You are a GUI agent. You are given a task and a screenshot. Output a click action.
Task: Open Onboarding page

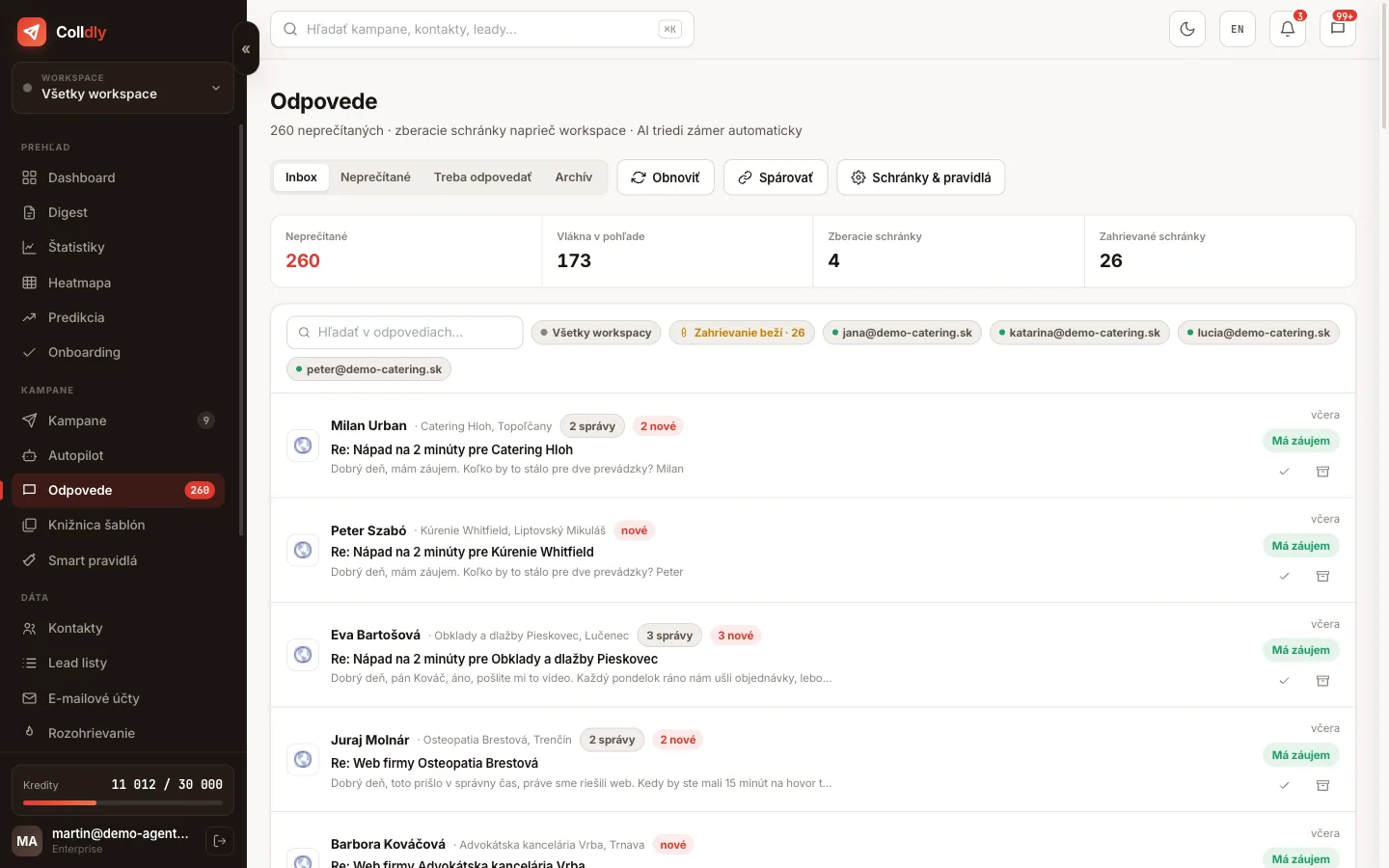118,352
